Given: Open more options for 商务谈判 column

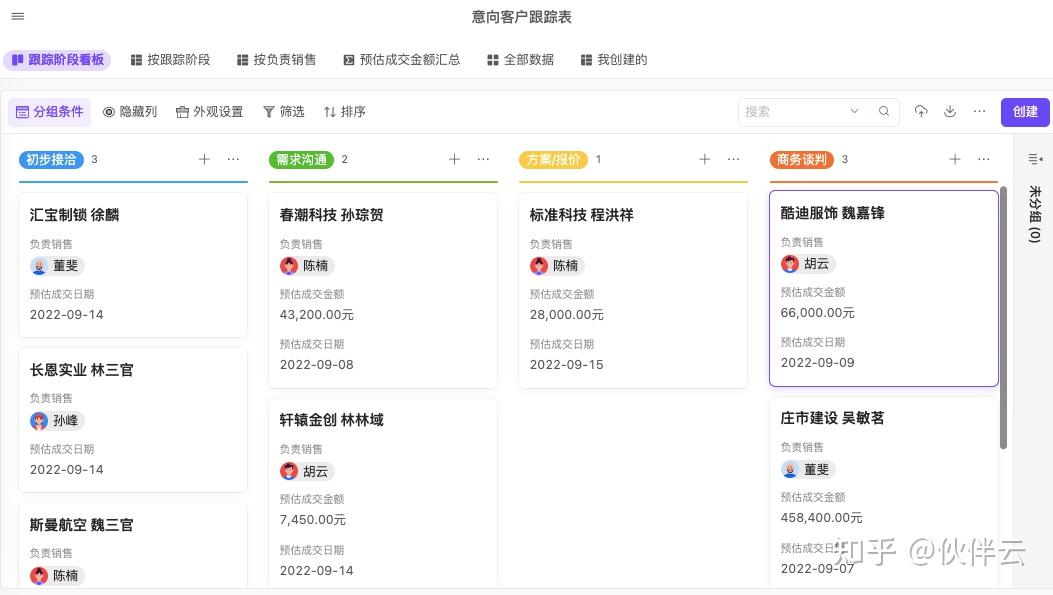Looking at the screenshot, I should 983,159.
